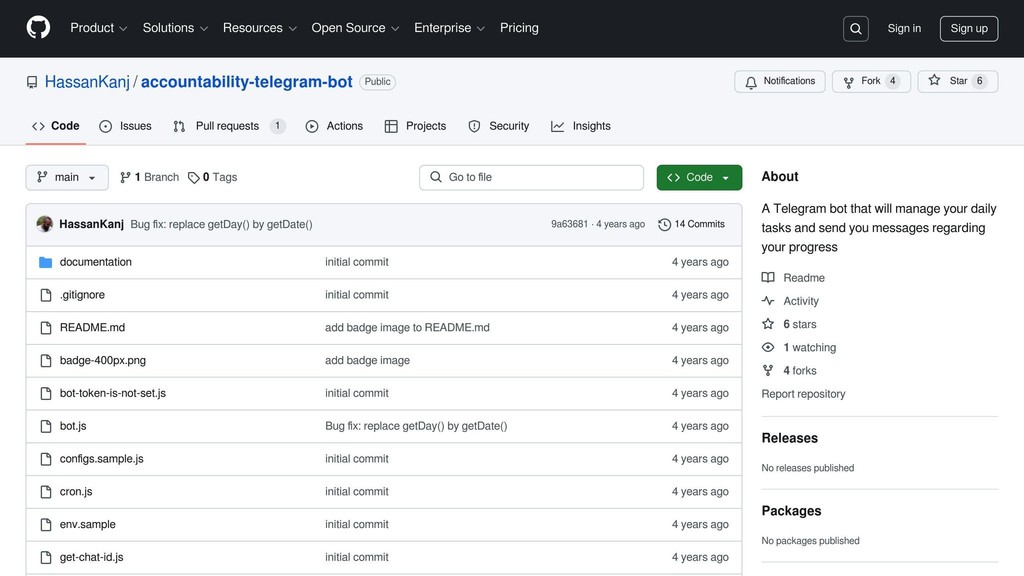This screenshot has width=1024, height=576.
Task: Click the eye icon next to watching
Action: pyautogui.click(x=767, y=347)
